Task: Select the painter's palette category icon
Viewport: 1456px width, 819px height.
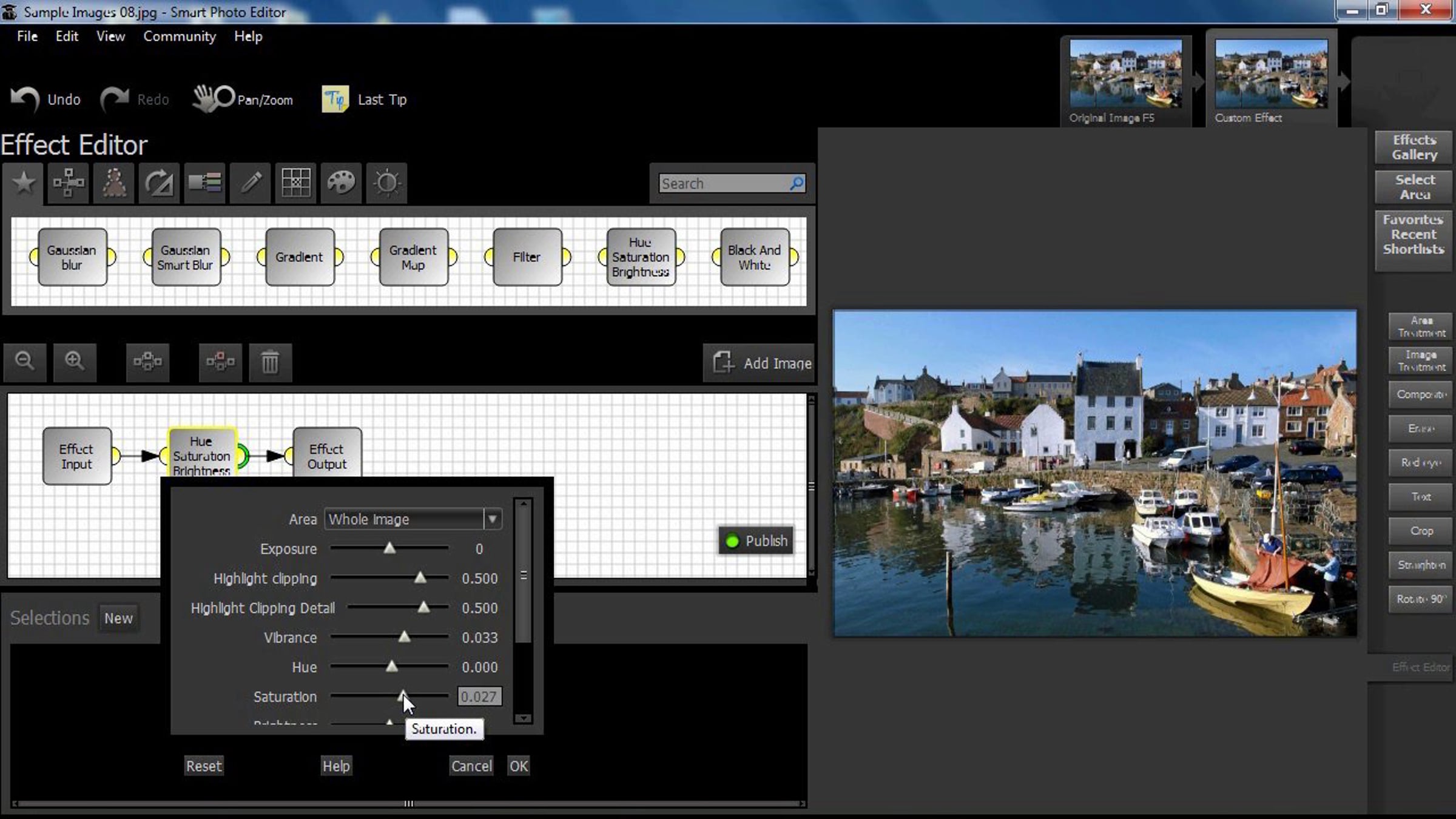Action: point(341,183)
